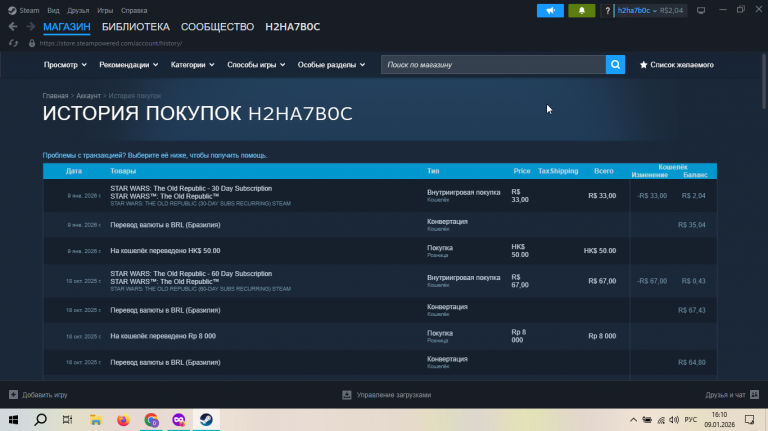Expand the Категории dropdown
The image size is (768, 431).
(x=192, y=65)
